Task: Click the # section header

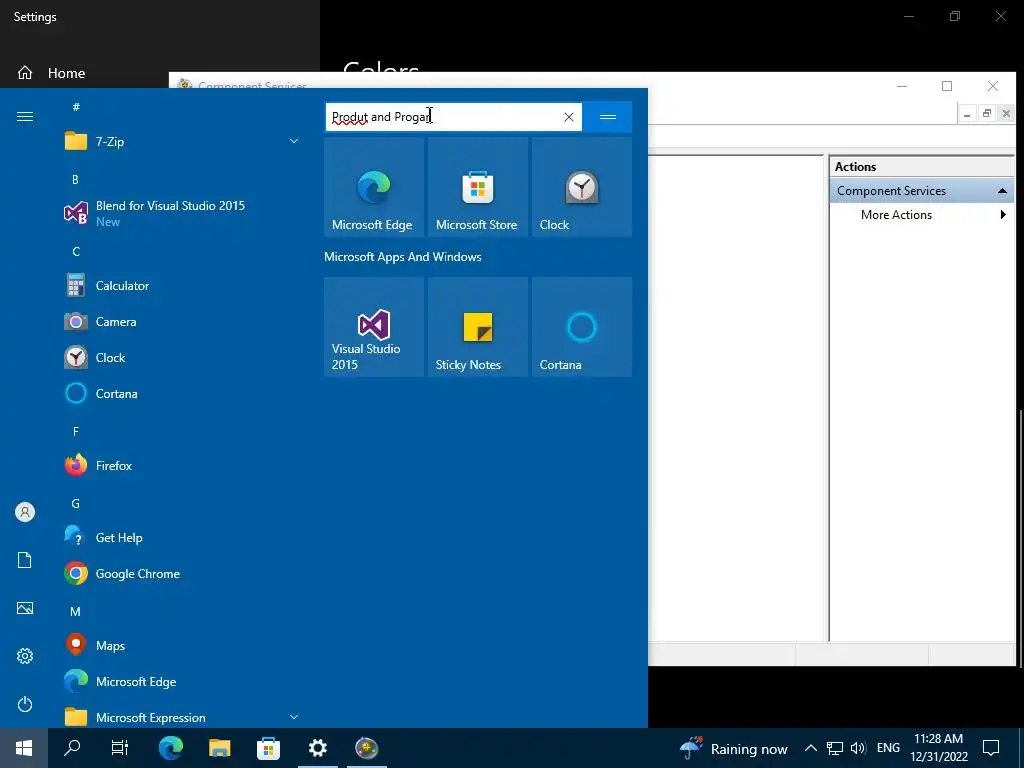Action: click(x=76, y=106)
